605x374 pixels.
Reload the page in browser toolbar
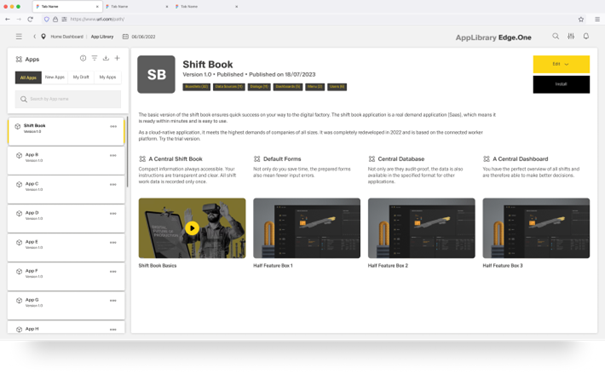click(x=30, y=19)
